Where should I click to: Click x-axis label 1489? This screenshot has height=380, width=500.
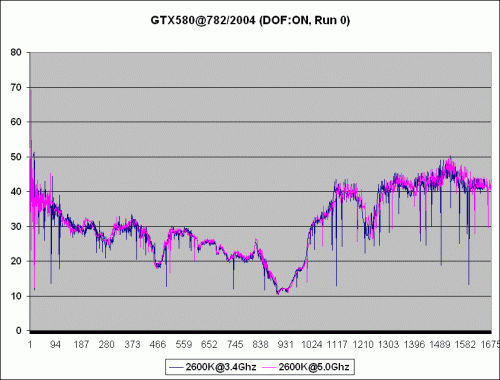click(440, 344)
